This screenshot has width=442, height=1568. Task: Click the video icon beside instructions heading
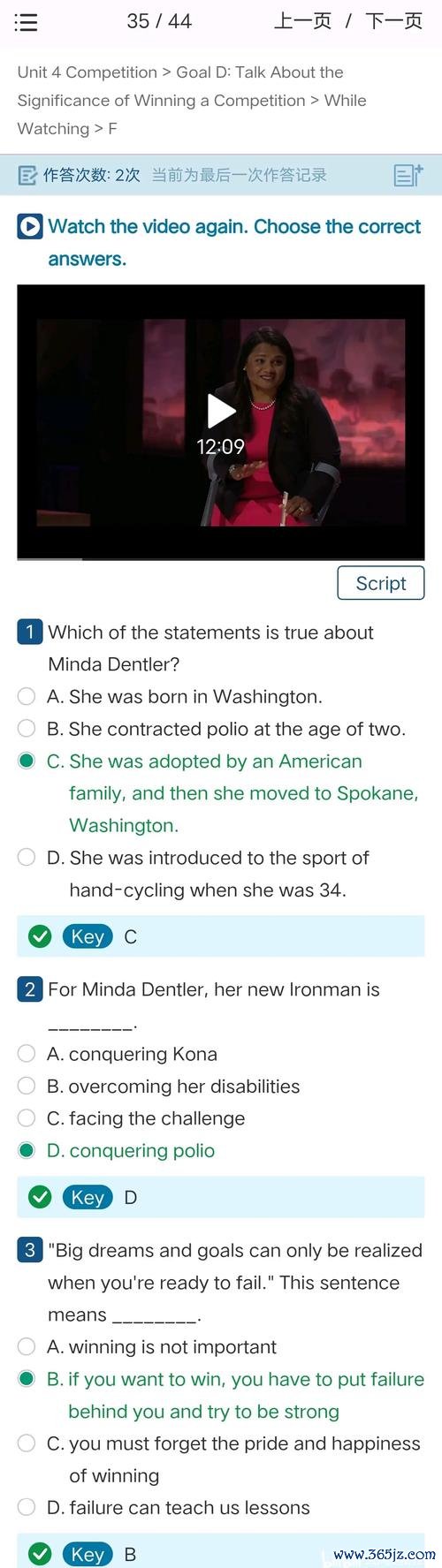pyautogui.click(x=29, y=227)
